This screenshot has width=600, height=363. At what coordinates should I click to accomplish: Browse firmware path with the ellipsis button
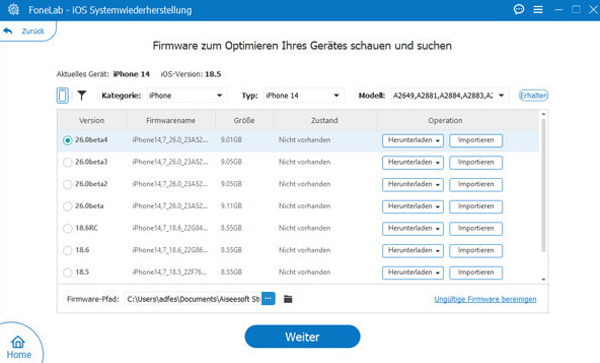tap(268, 298)
